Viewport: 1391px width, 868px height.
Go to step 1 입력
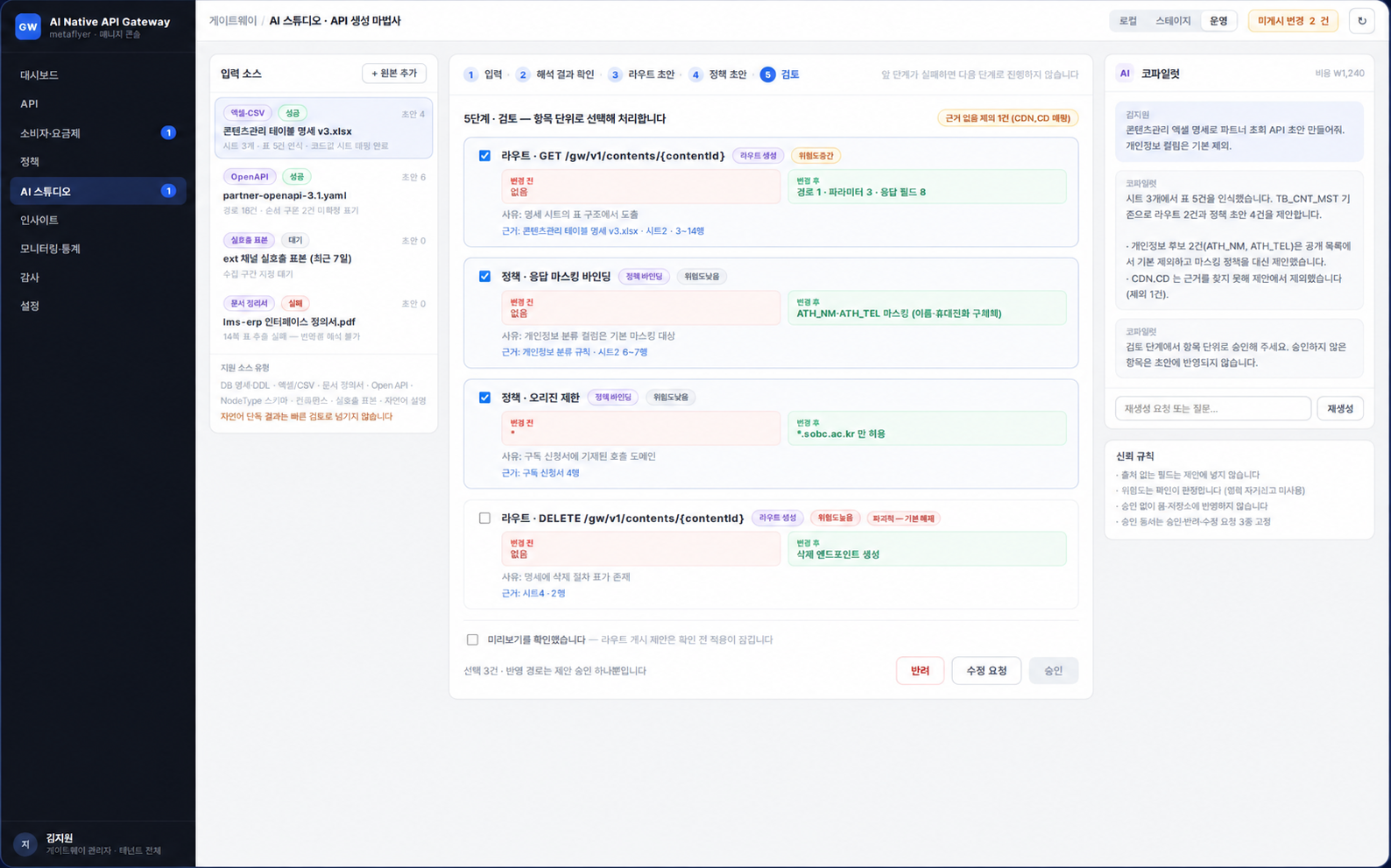483,74
